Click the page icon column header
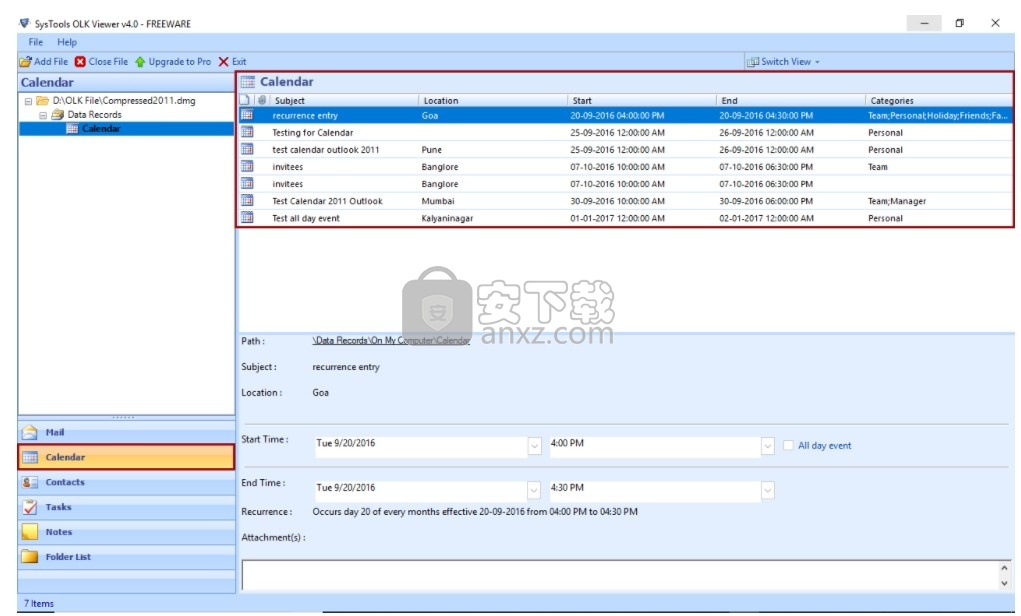This screenshot has height=616, width=1021. [245, 100]
